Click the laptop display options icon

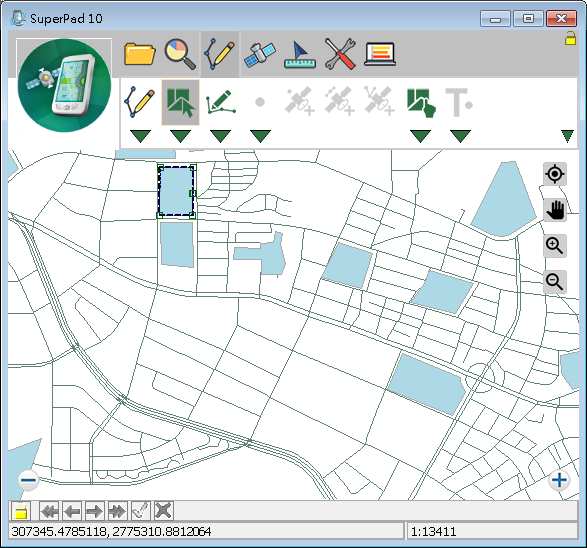[380, 54]
